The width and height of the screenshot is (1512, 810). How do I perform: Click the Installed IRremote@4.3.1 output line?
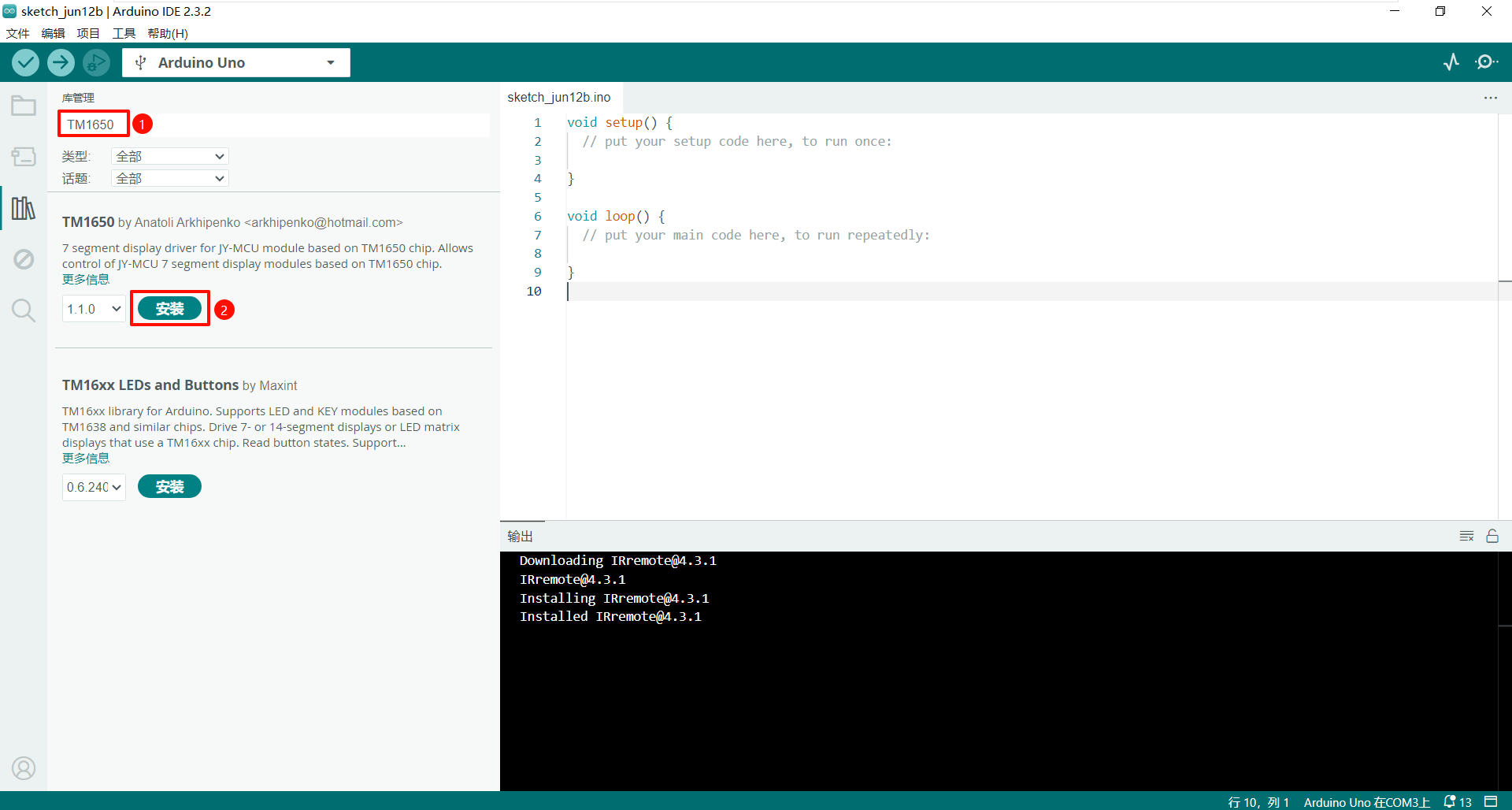(610, 617)
